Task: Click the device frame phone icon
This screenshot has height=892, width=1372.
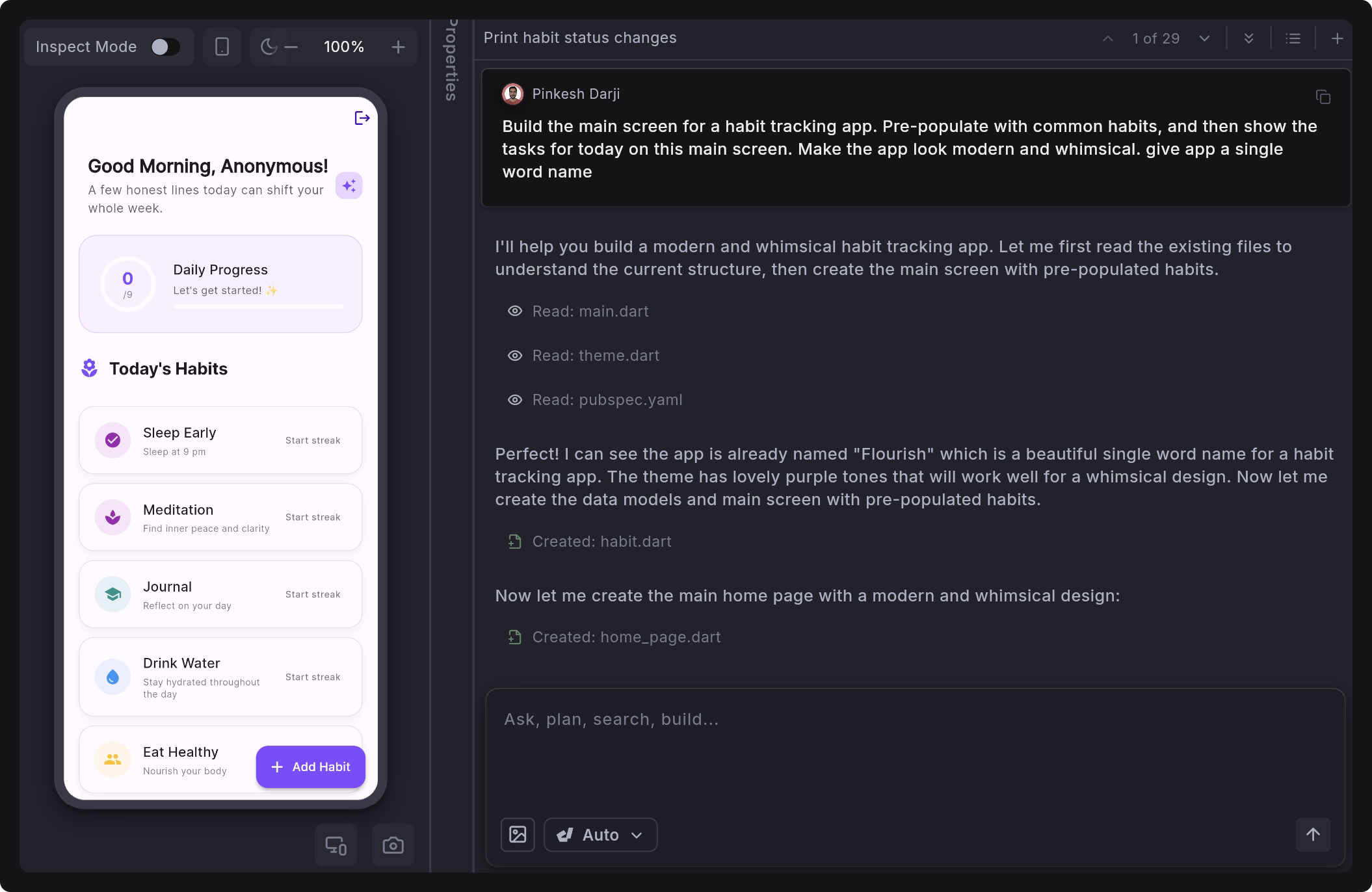Action: point(222,47)
